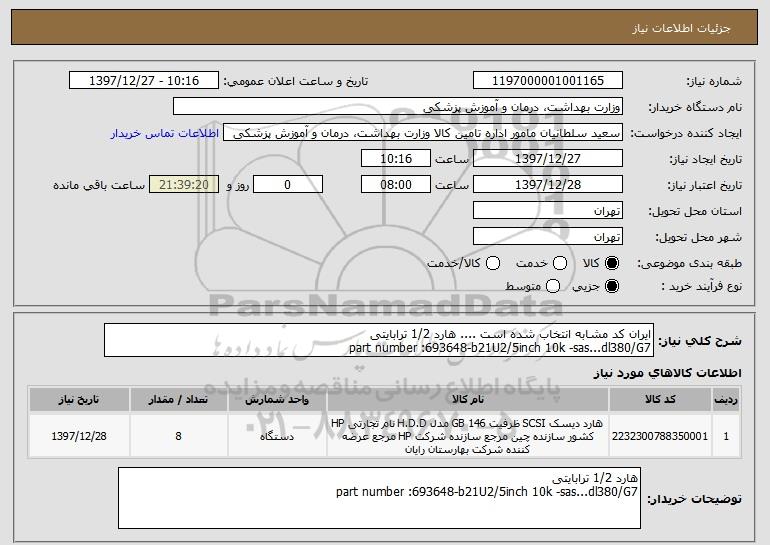Click need creation date field 1397/12/27
Viewport: 770px width, 545px height.
[x=548, y=159]
